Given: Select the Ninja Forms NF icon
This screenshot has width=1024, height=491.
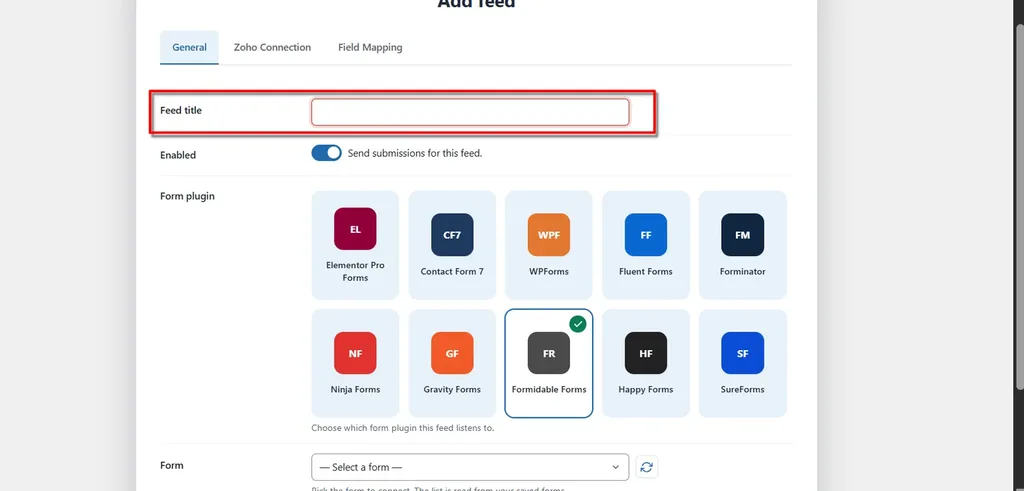Looking at the screenshot, I should tap(355, 353).
